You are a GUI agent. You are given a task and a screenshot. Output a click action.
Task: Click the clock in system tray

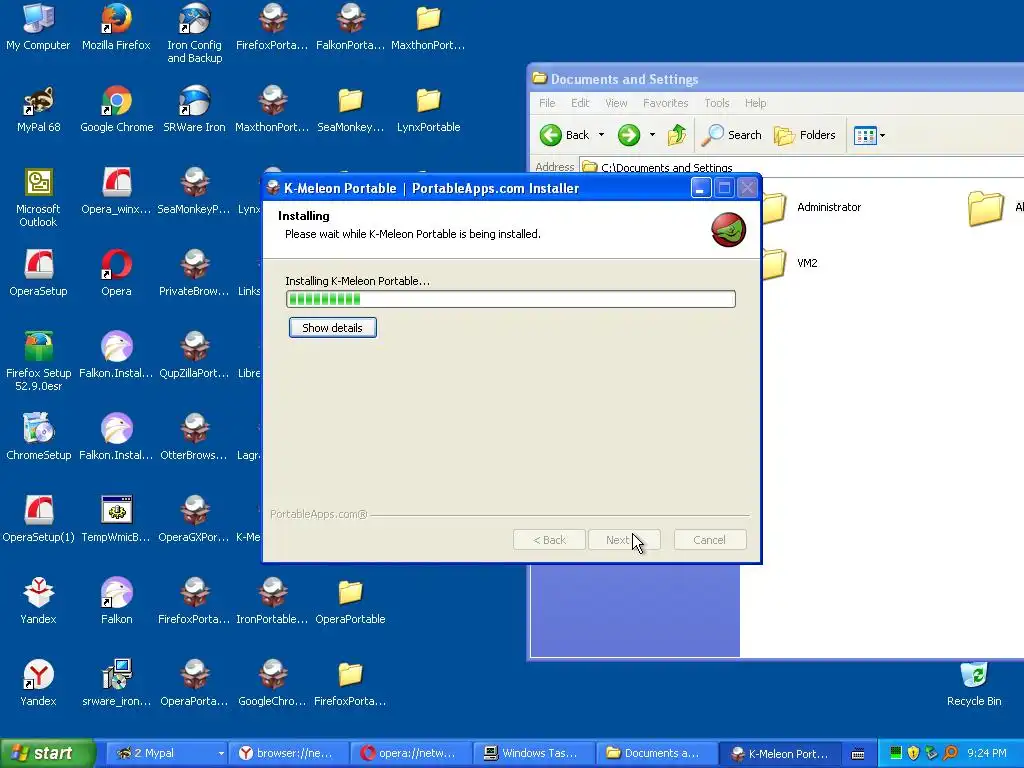986,753
